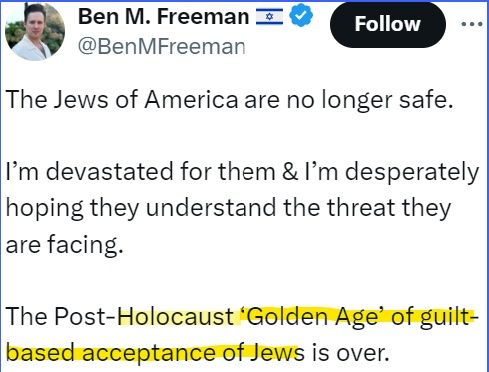Click the highlighted text 'based acceptance of Jews'
This screenshot has width=489, height=372.
[x=155, y=353]
